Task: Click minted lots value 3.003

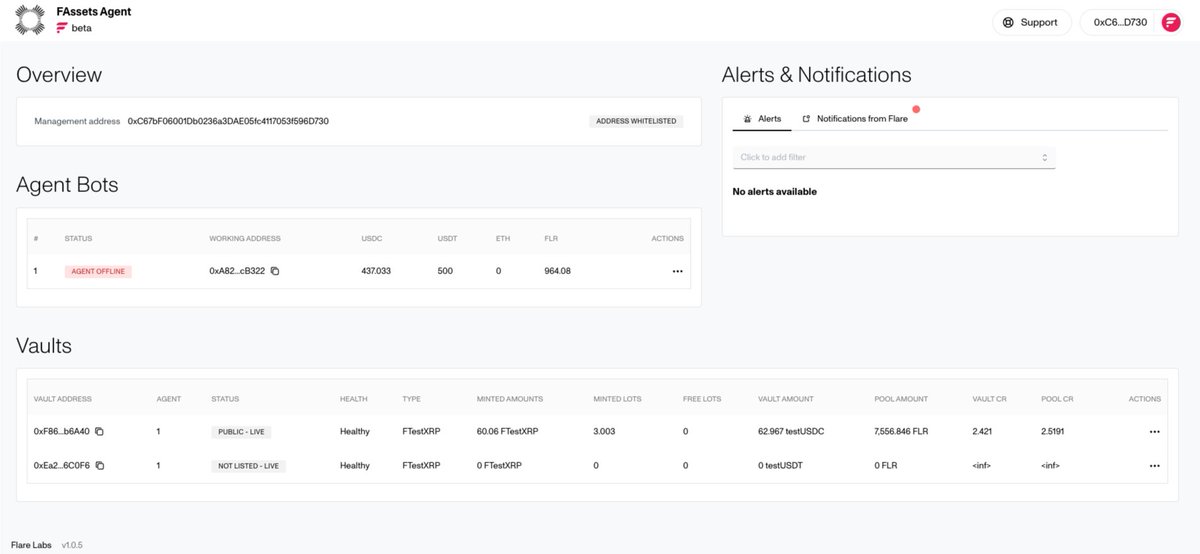Action: pos(604,431)
